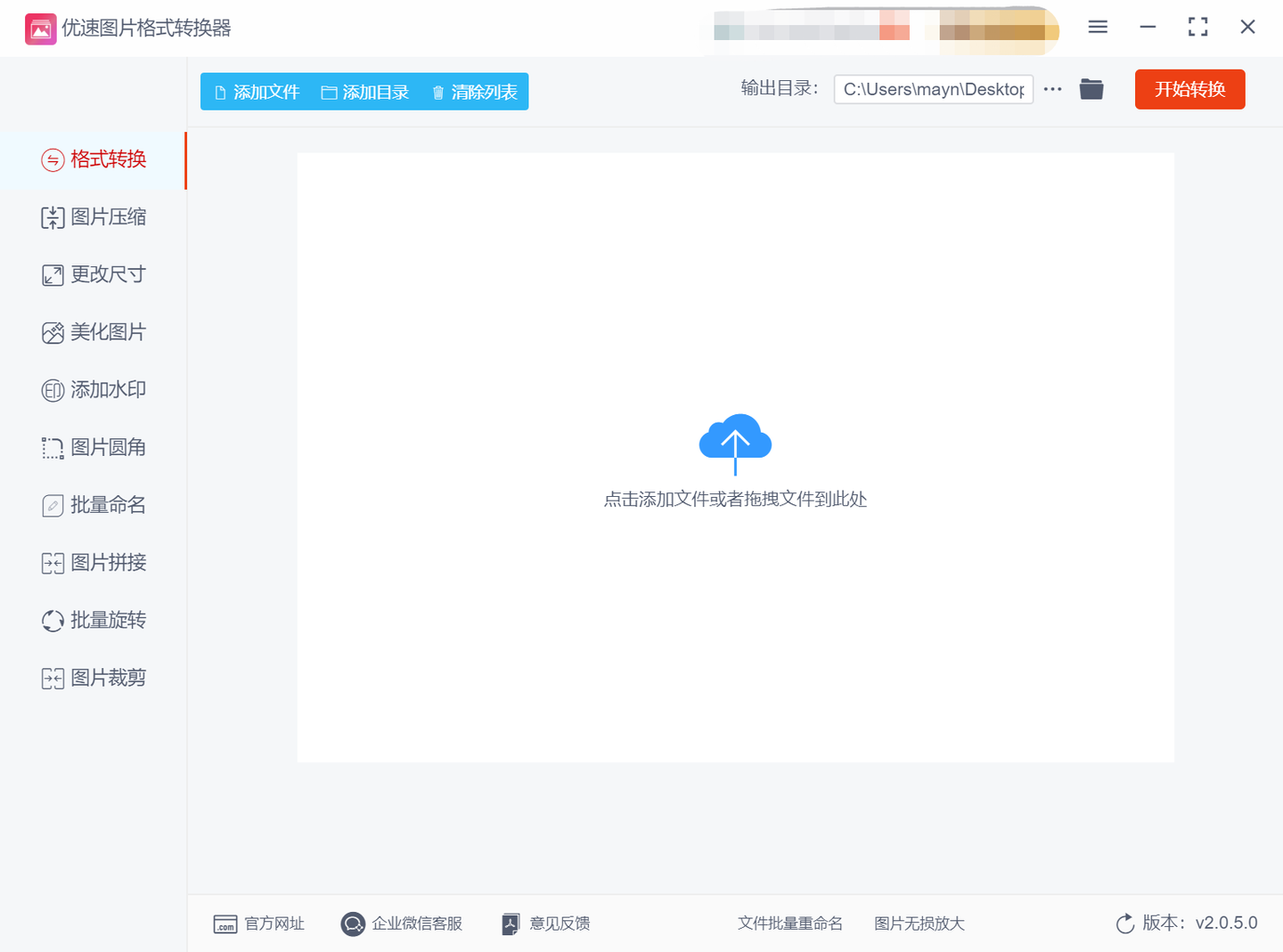Click the 更改尺寸 resize icon
The height and width of the screenshot is (952, 1283).
click(53, 275)
